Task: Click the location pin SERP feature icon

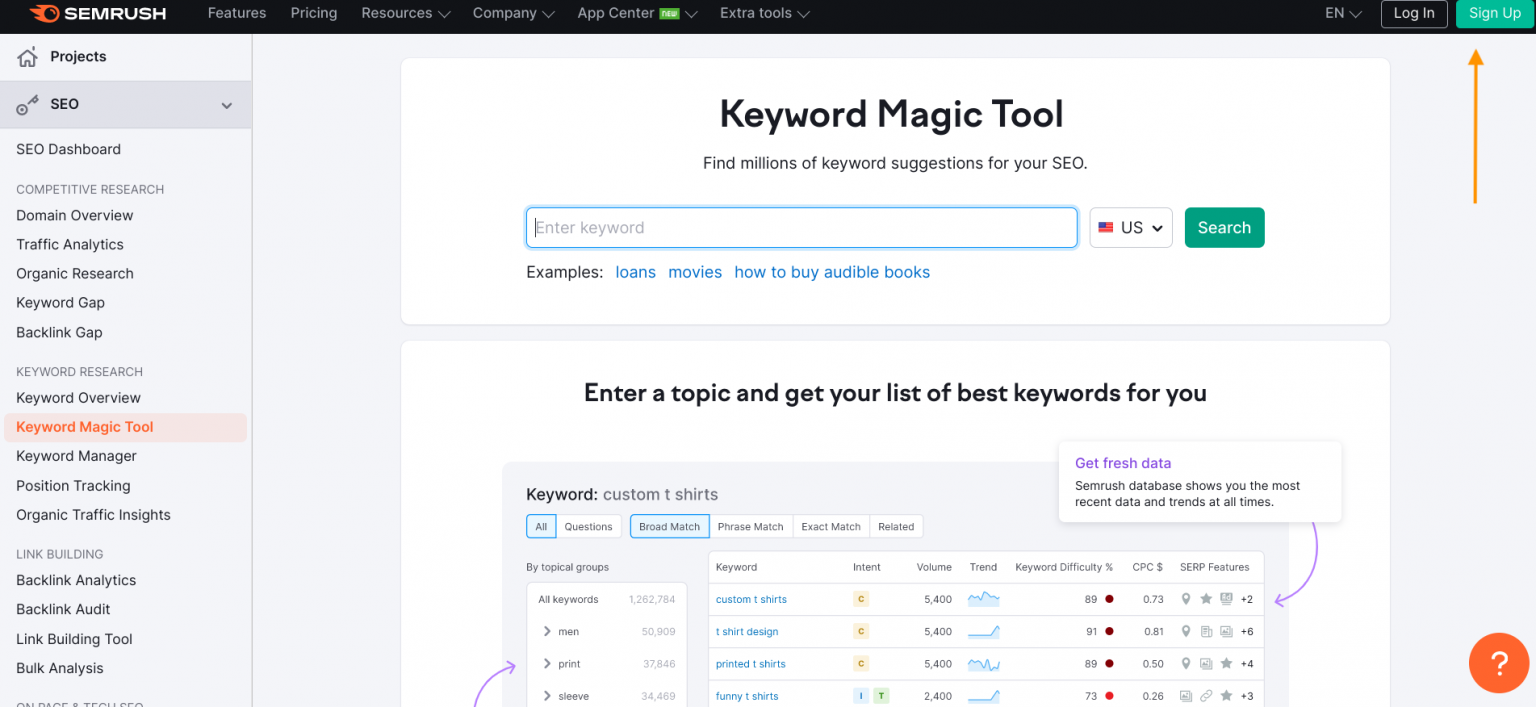Action: pos(1186,598)
